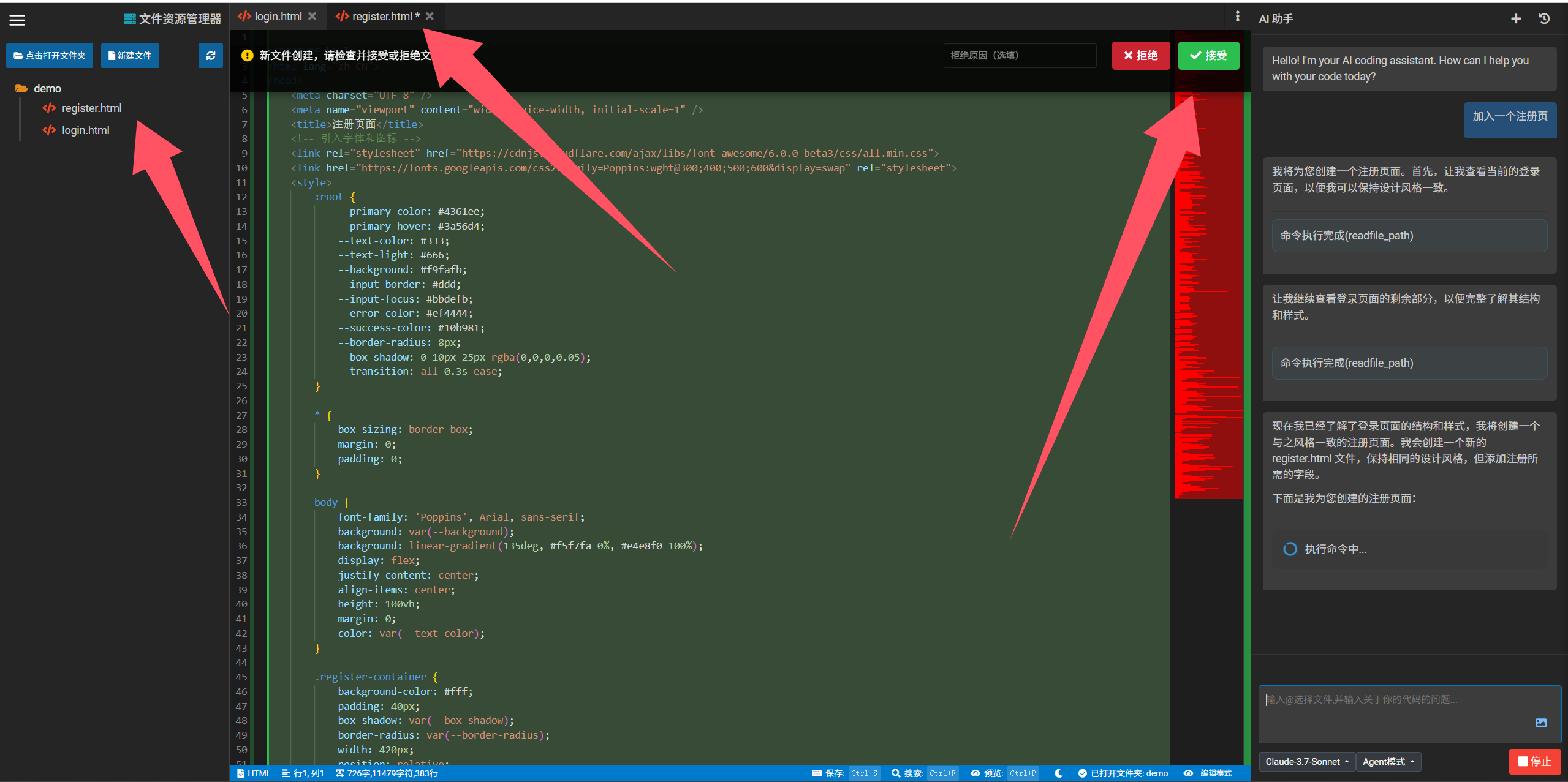Click the yellow warning notification icon
The height and width of the screenshot is (782, 1568).
[x=247, y=56]
